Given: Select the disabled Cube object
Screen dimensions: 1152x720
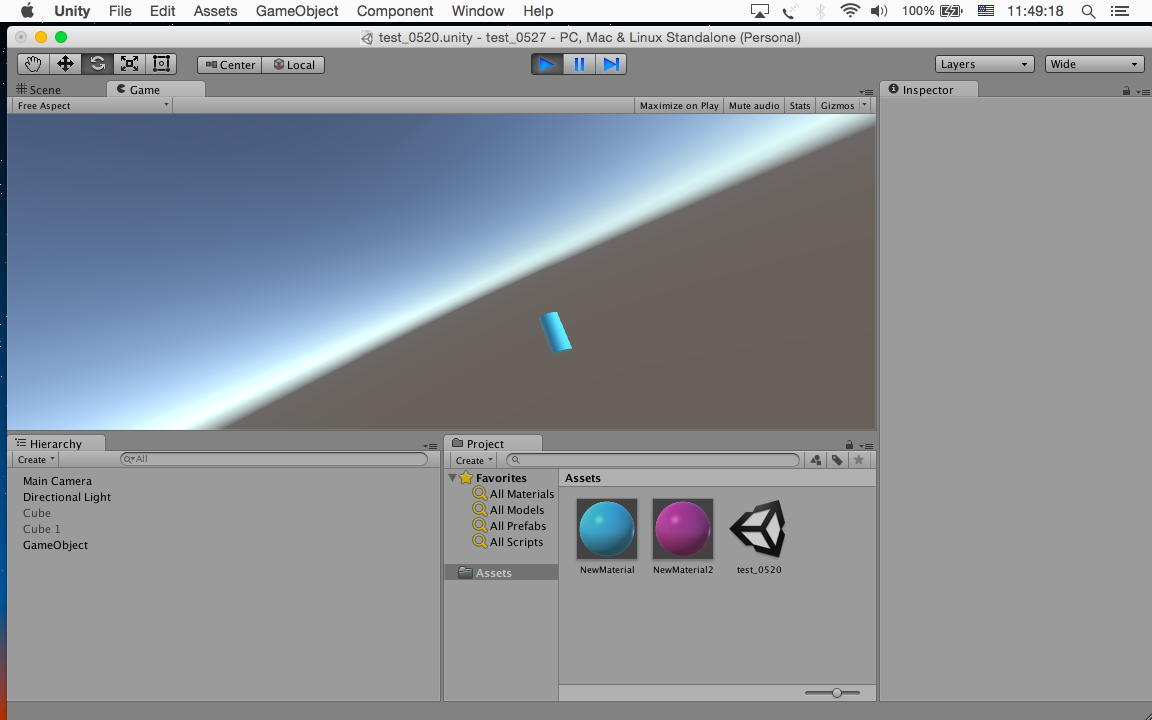Looking at the screenshot, I should (37, 513).
